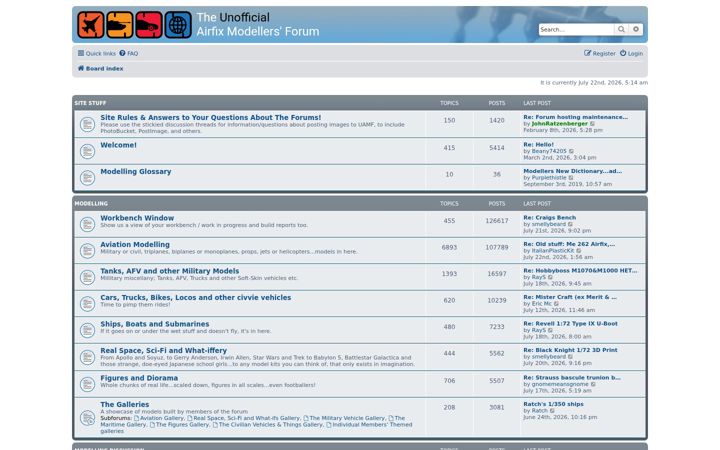720x450 pixels.
Task: Open last post Re: Hello!
Action: (539, 145)
